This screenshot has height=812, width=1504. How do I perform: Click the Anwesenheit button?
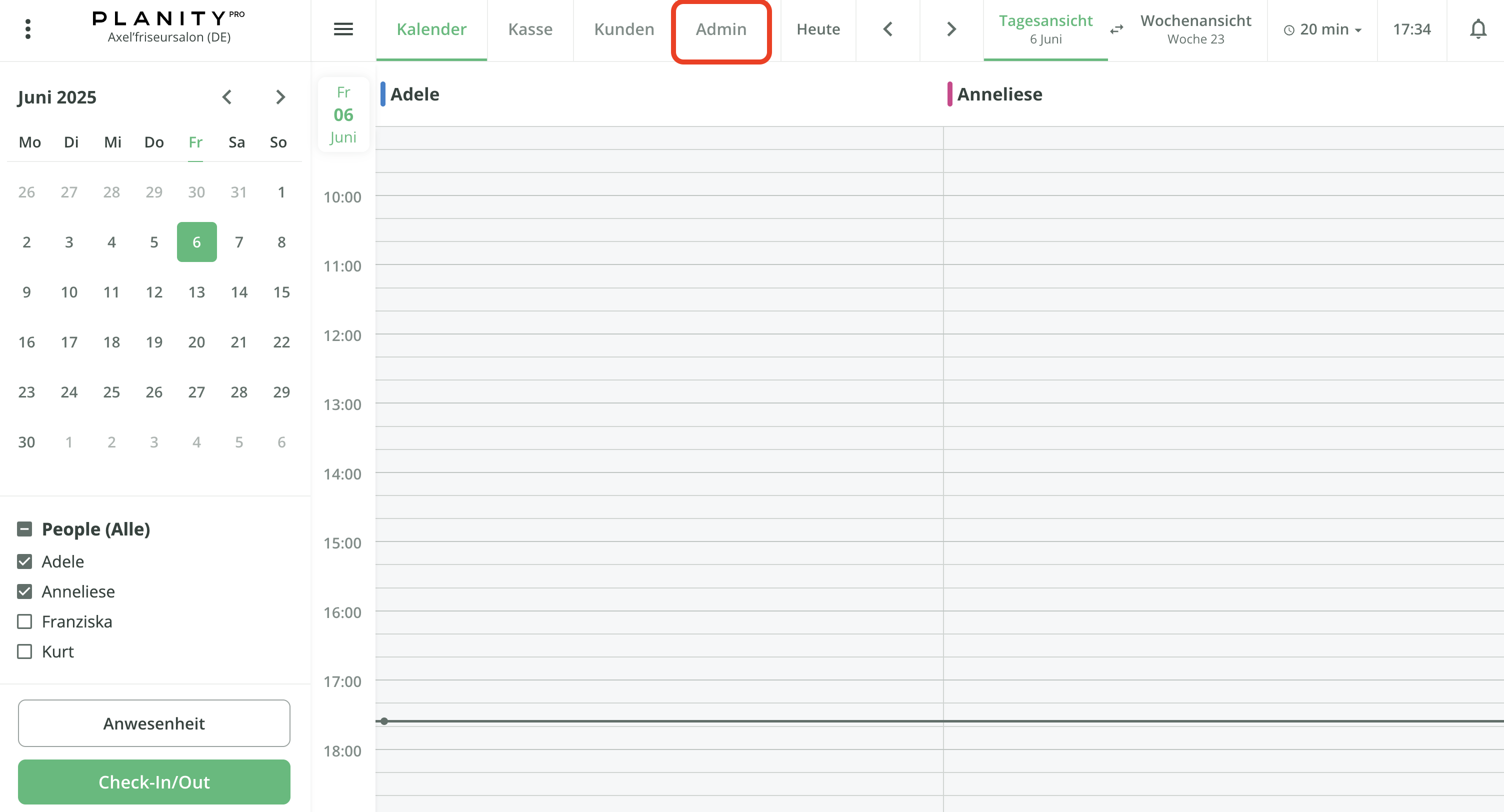pyautogui.click(x=153, y=723)
